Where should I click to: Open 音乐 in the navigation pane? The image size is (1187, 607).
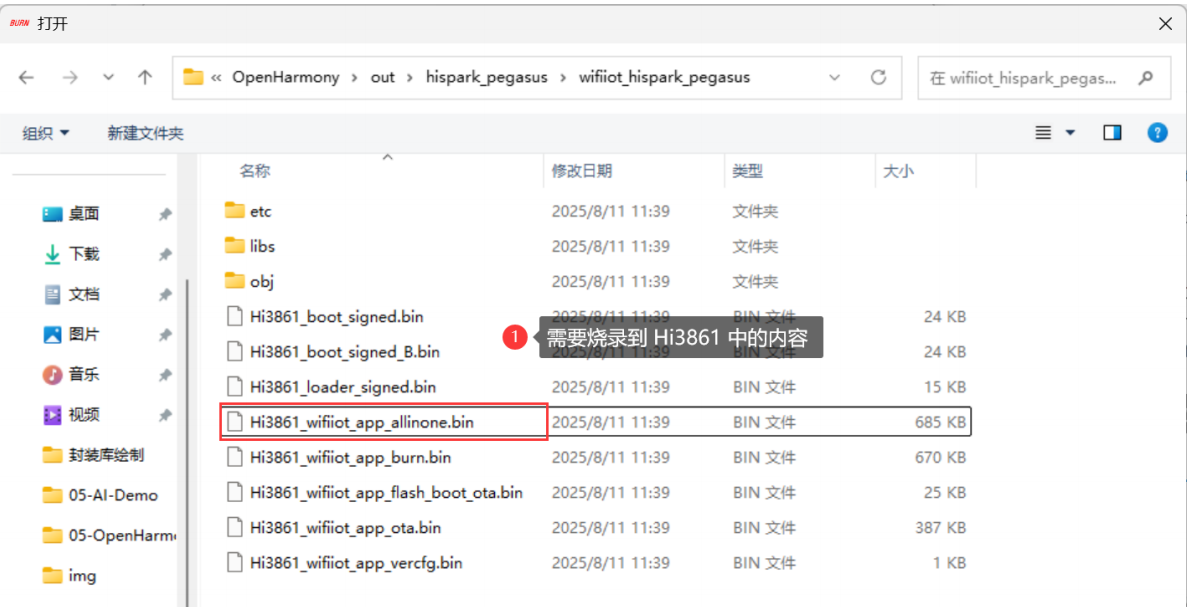tap(83, 375)
